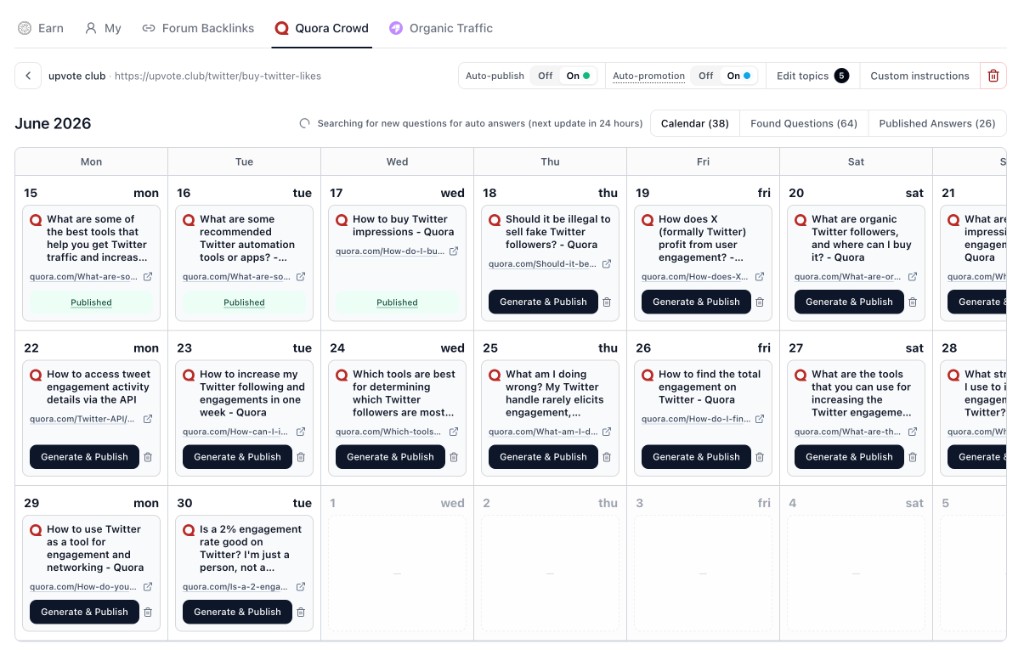Go back with the left chevron button
1024x672 pixels.
28,76
